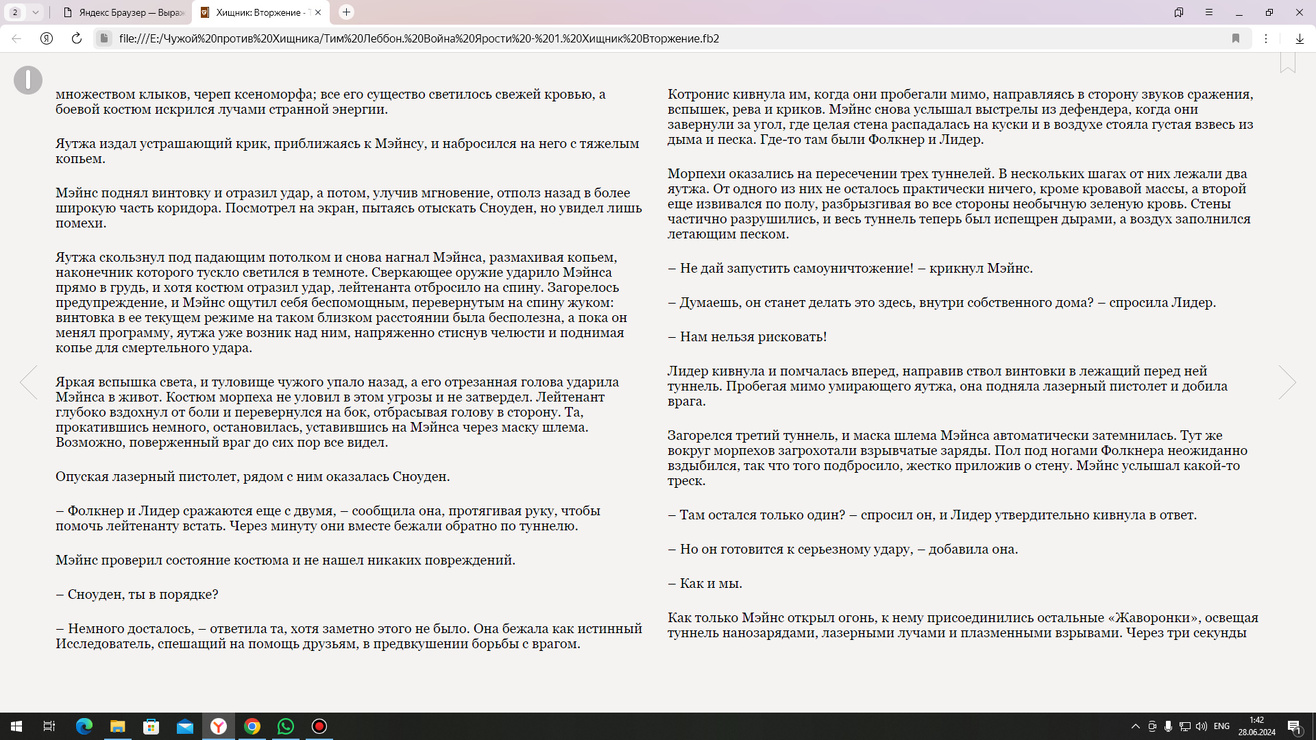Click the line '– Нам нельзя рисковать!'
This screenshot has width=1316, height=740.
click(x=747, y=337)
